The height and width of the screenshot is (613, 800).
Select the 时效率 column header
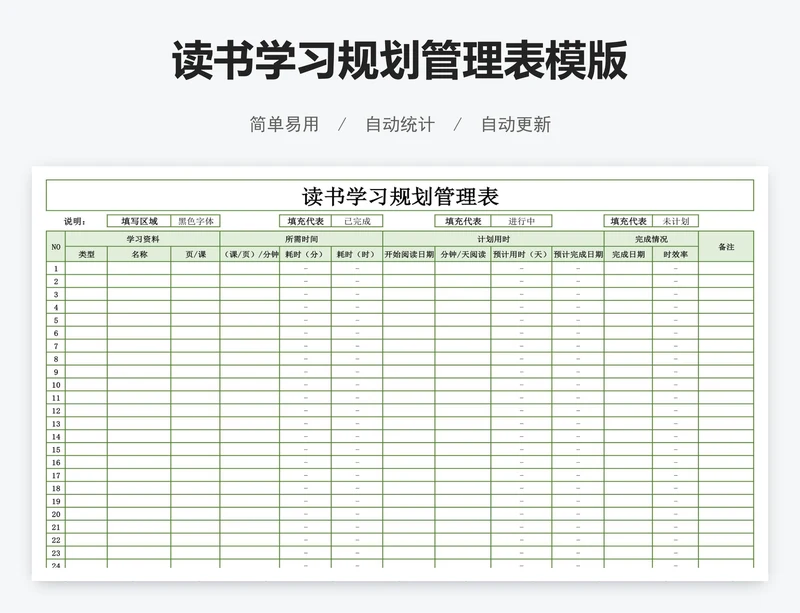coord(675,254)
